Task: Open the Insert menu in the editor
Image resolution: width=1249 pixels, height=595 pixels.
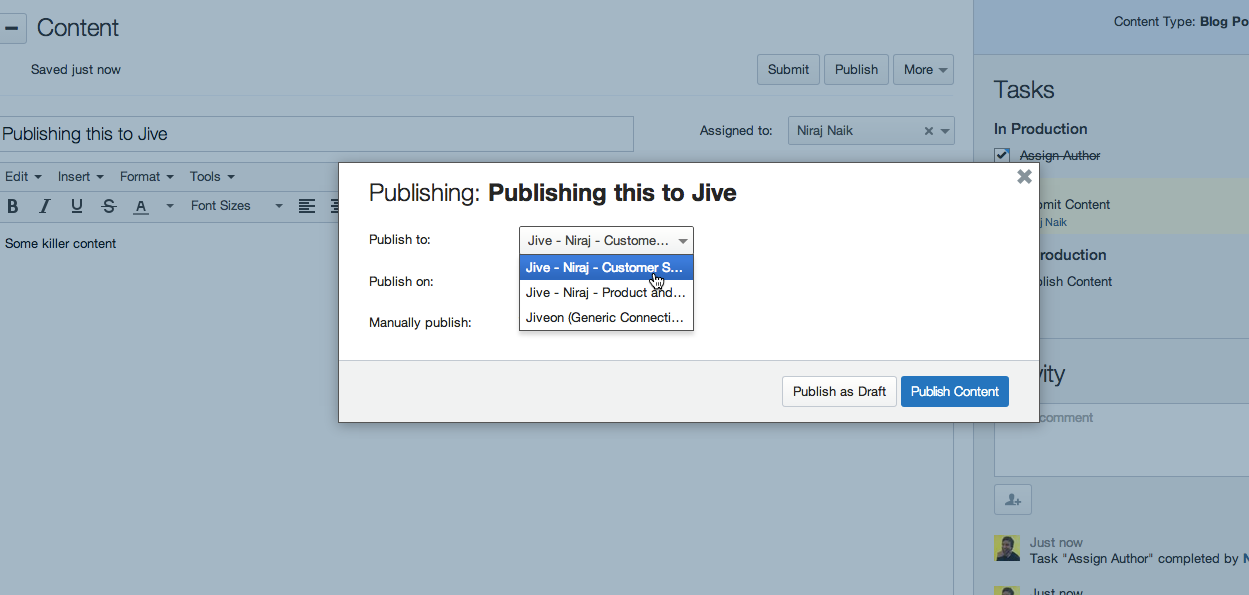Action: click(x=80, y=176)
